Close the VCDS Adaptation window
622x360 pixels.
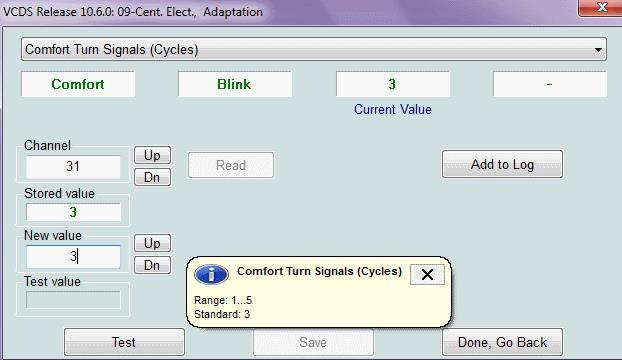(x=602, y=7)
